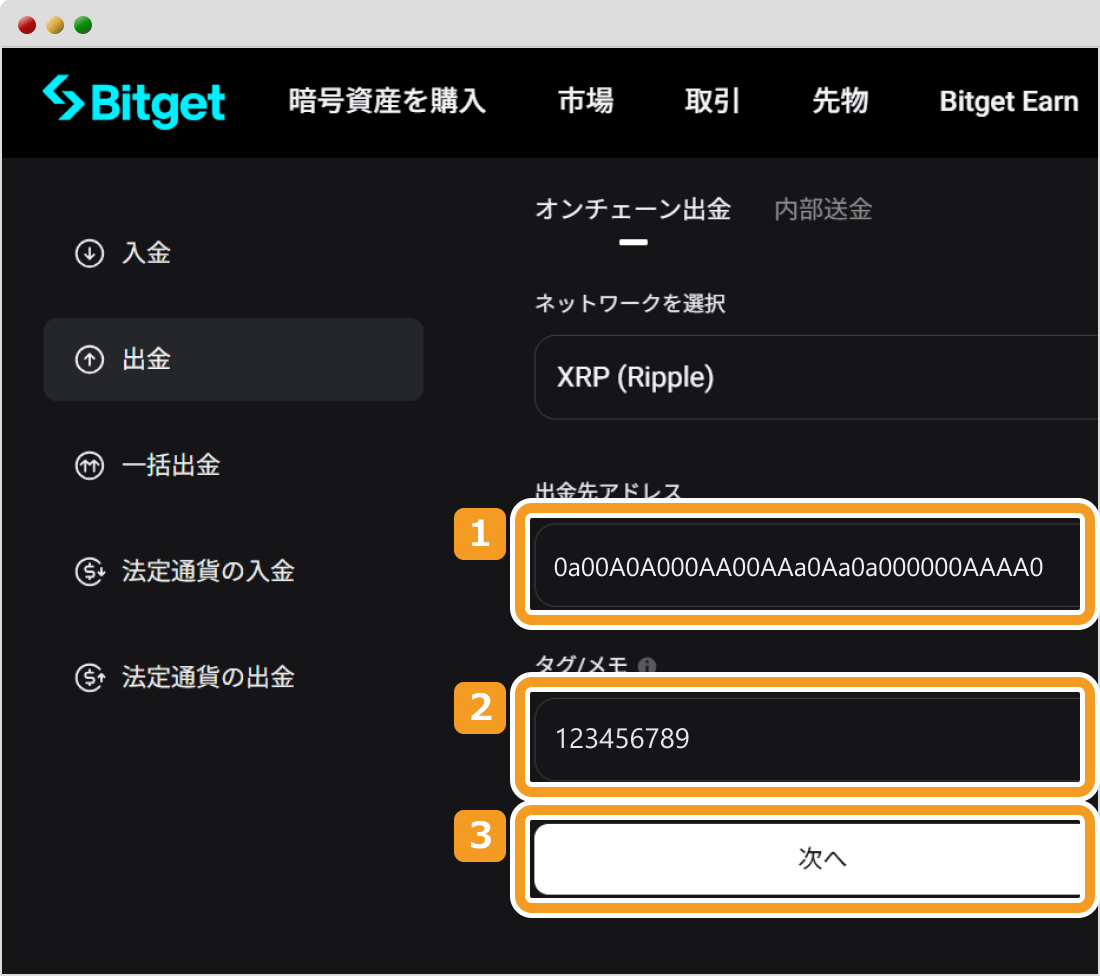
Task: Click the 法定通貨の入金 fiat deposit icon
Action: pos(89,571)
